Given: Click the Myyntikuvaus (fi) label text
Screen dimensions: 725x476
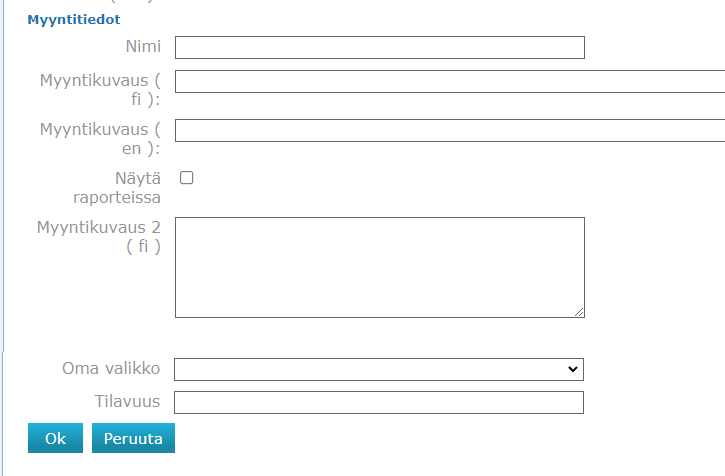Looking at the screenshot, I should [100, 88].
